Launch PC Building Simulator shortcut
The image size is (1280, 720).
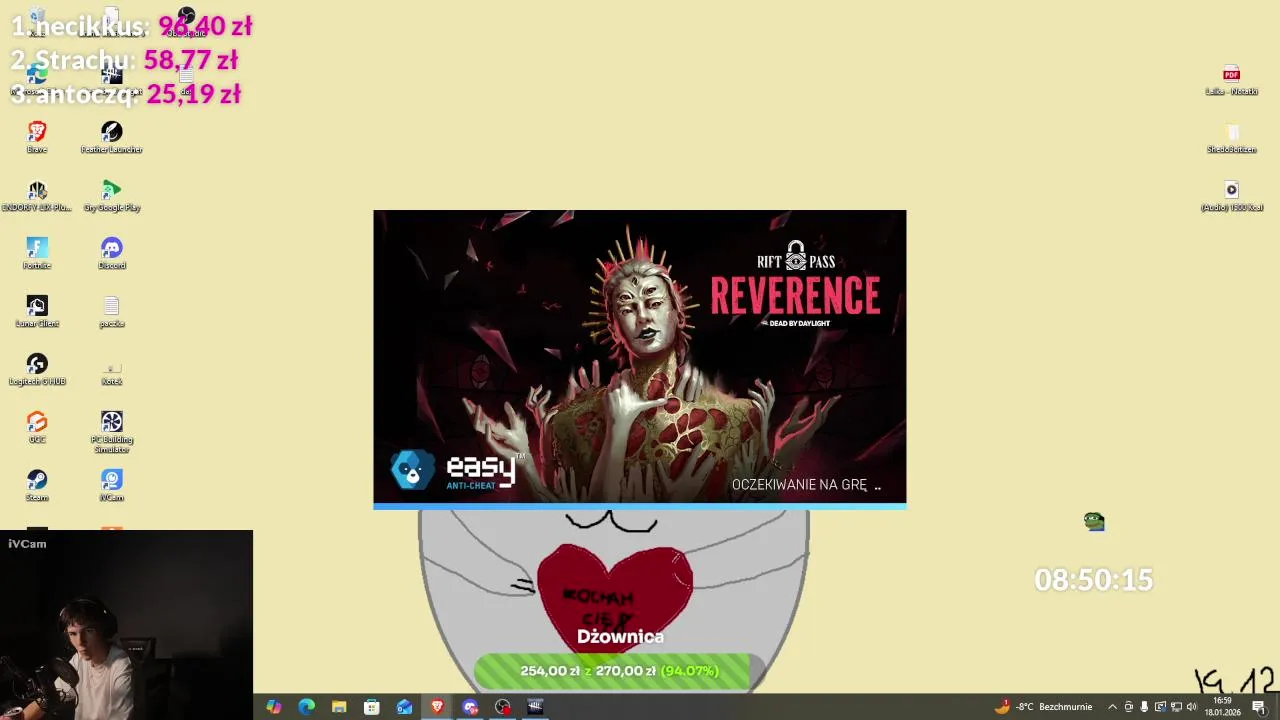111,431
